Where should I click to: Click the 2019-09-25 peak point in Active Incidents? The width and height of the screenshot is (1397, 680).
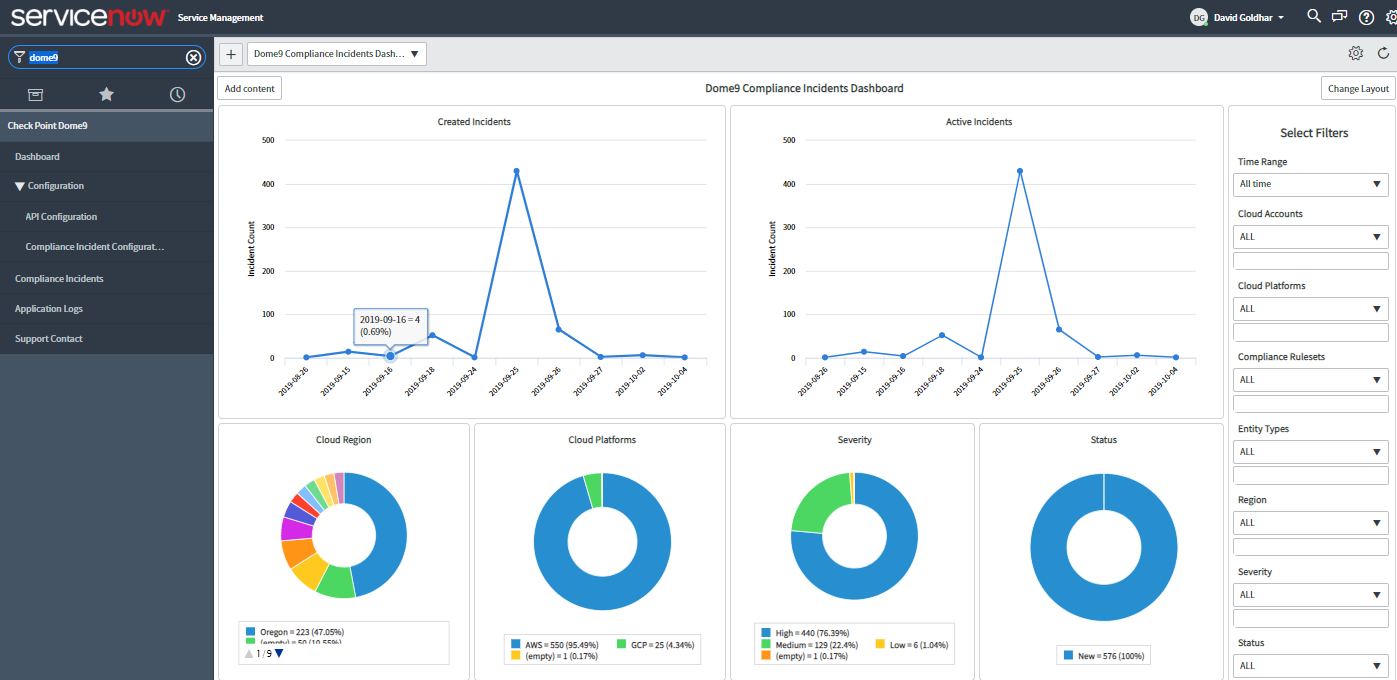click(x=1020, y=171)
